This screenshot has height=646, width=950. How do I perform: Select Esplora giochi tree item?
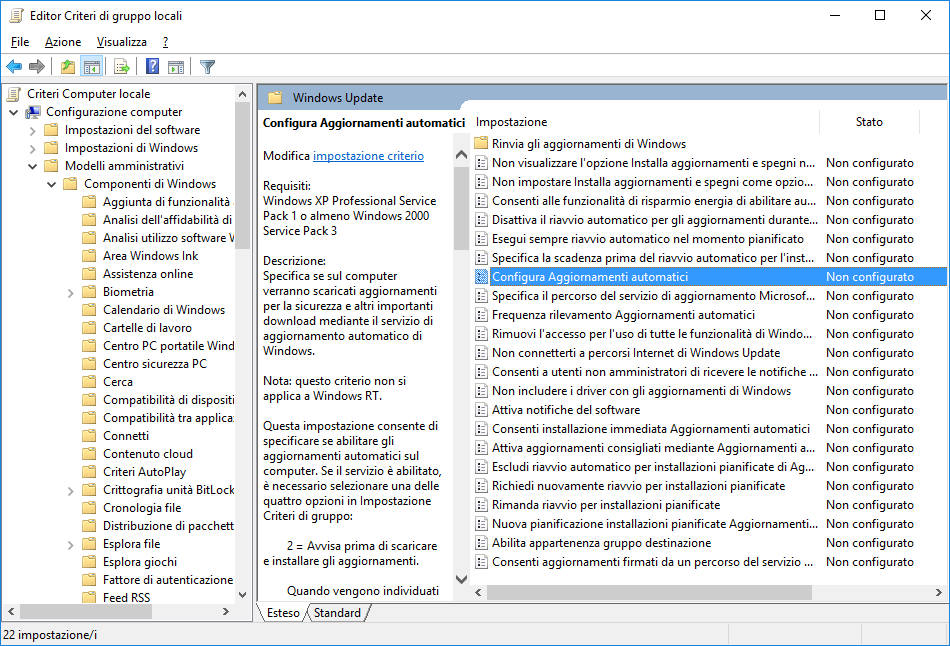(140, 562)
